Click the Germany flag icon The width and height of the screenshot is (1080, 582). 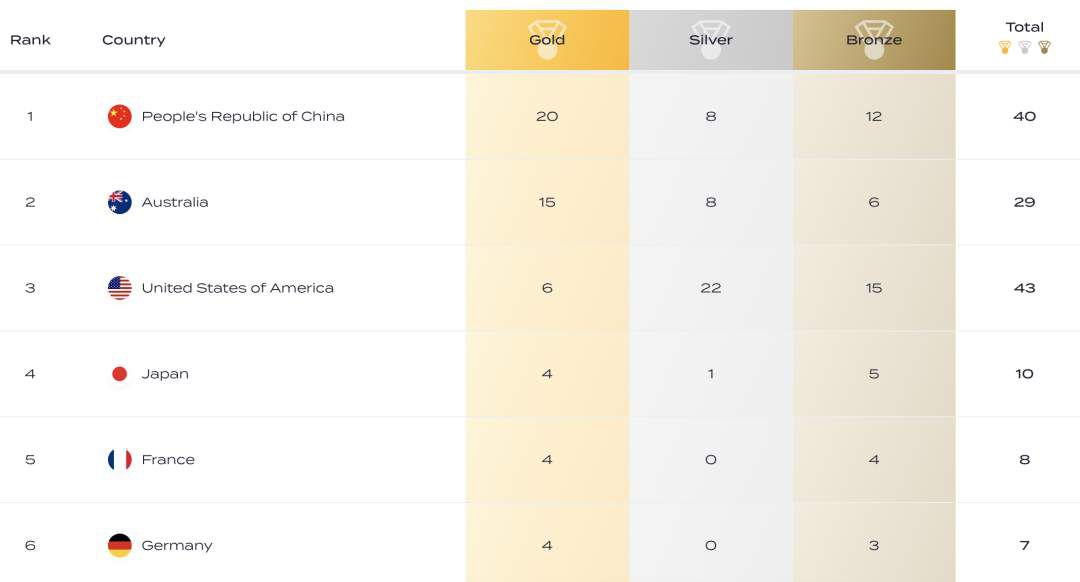(x=120, y=546)
